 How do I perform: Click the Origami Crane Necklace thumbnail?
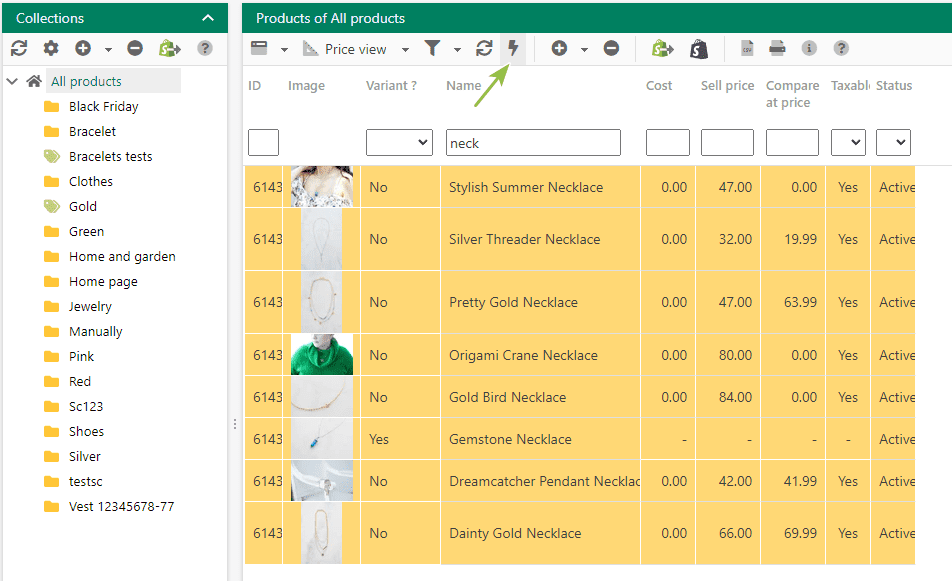point(322,355)
